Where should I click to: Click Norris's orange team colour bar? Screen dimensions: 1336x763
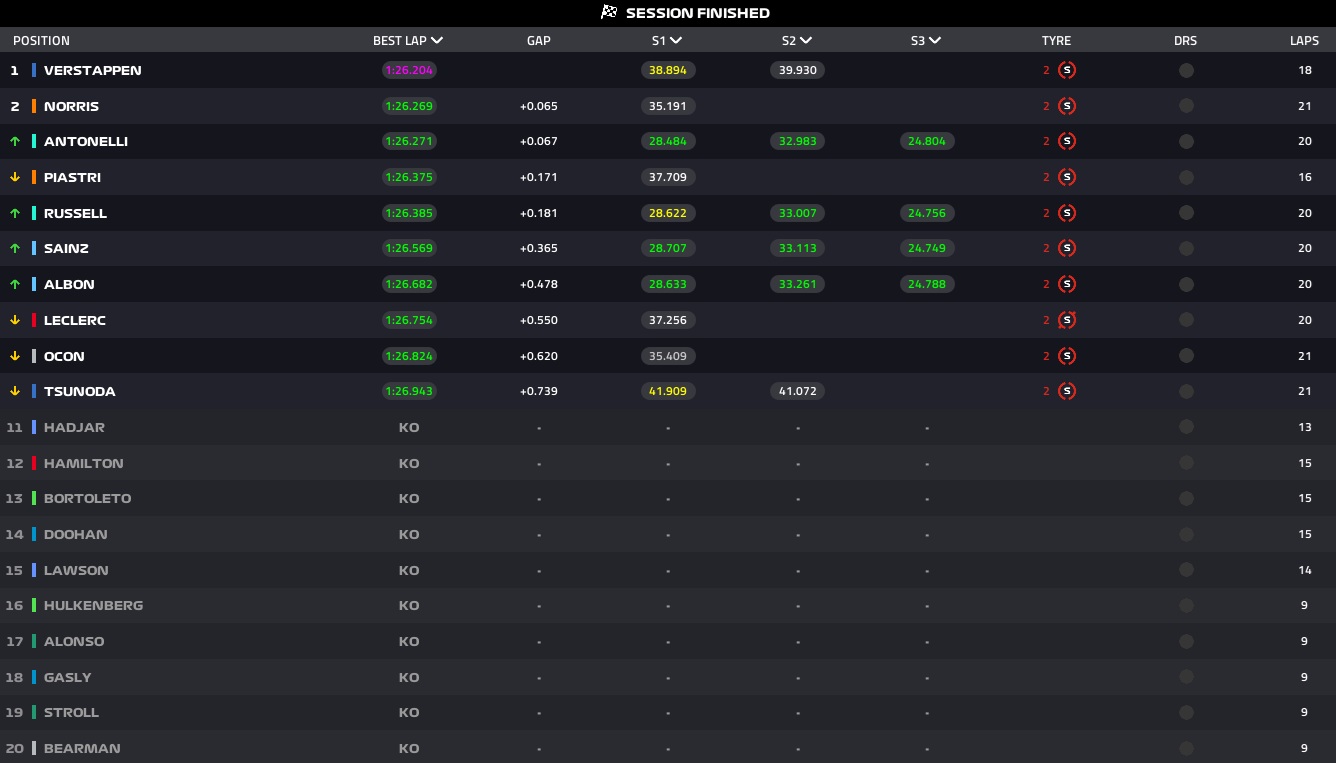[x=34, y=106]
